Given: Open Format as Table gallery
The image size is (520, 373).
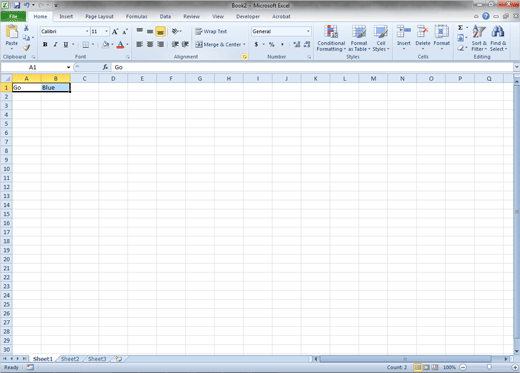Looking at the screenshot, I should coord(359,38).
